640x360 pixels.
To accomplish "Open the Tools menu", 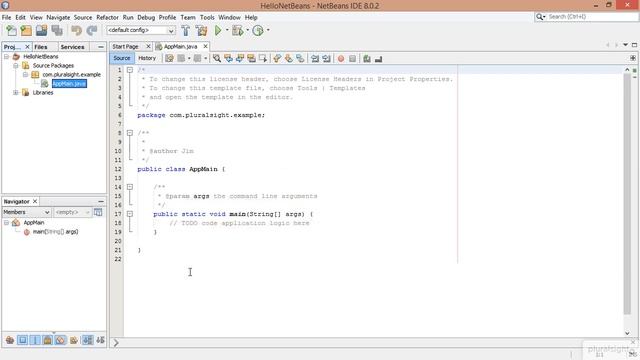I will pos(207,18).
